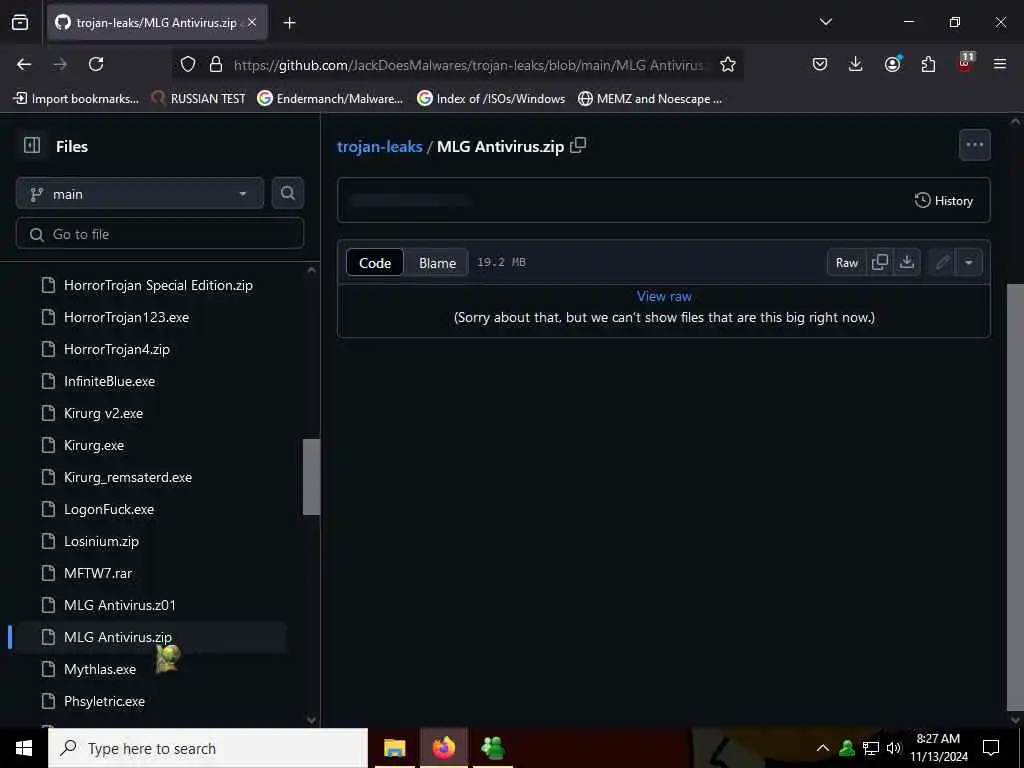
Task: Open the three-dots more options menu
Action: tap(974, 145)
